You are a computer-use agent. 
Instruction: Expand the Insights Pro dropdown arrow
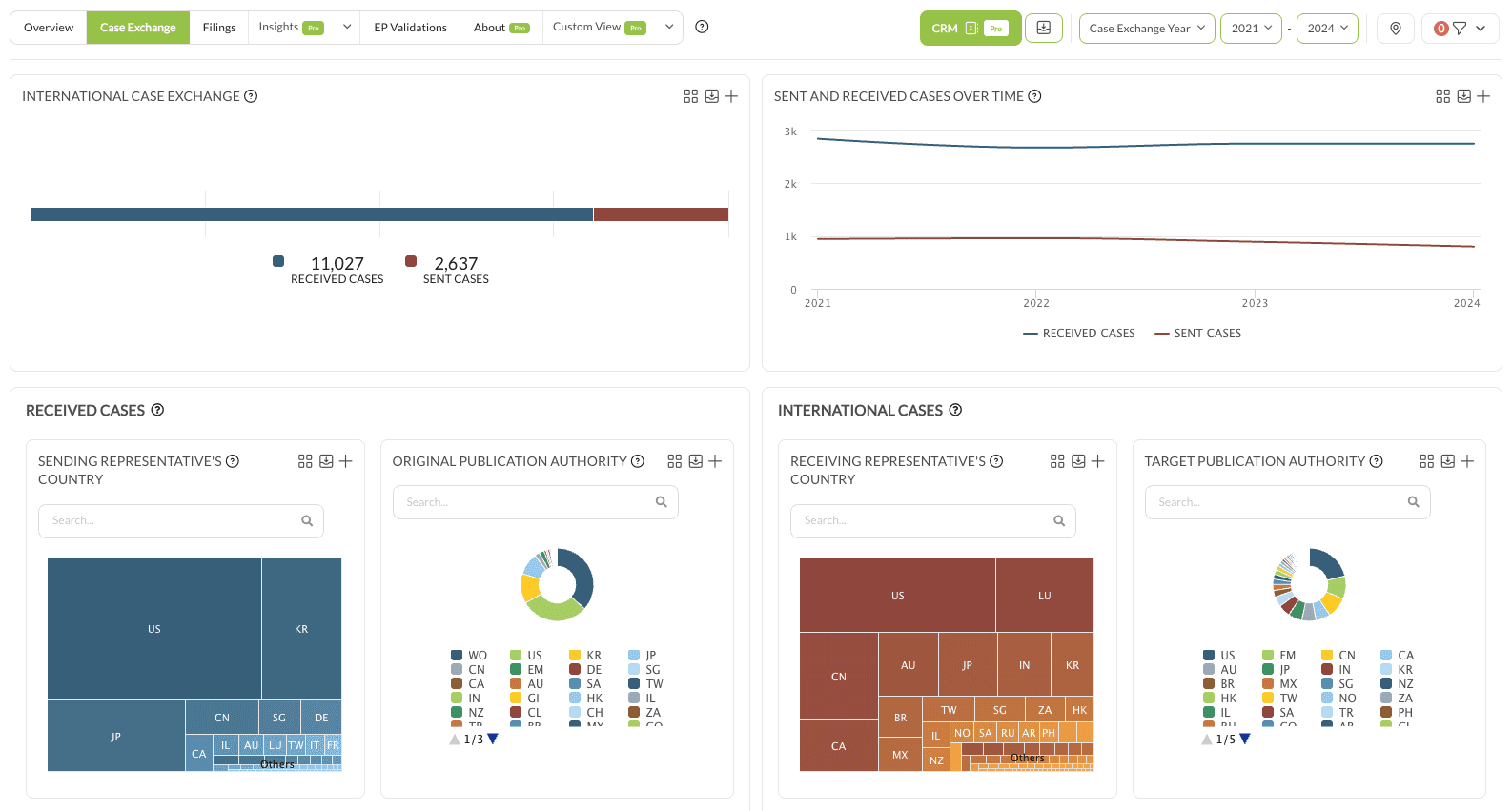(x=347, y=27)
